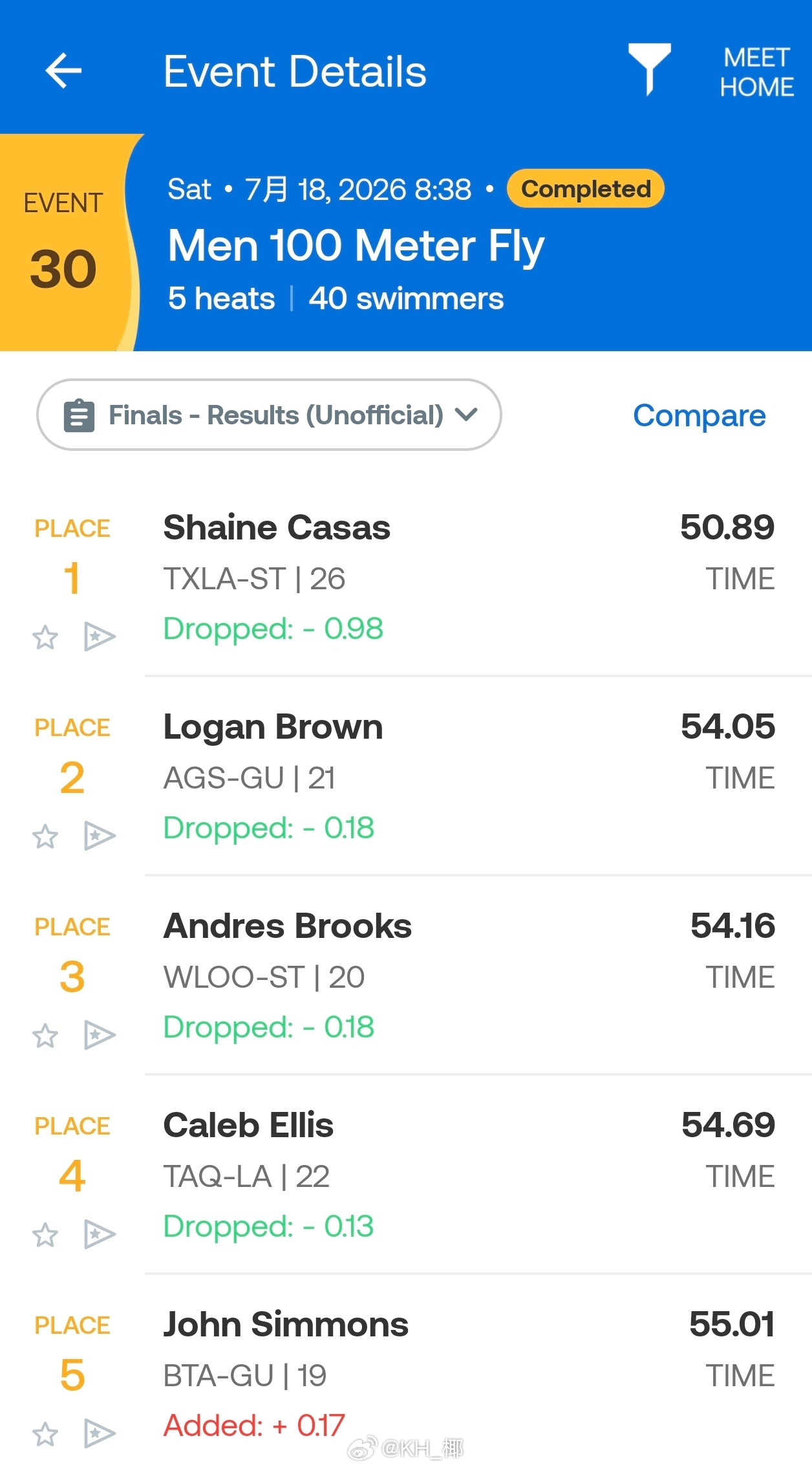812x1469 pixels.
Task: Tap the flag icon for Caleb Ellis
Action: click(x=100, y=1235)
